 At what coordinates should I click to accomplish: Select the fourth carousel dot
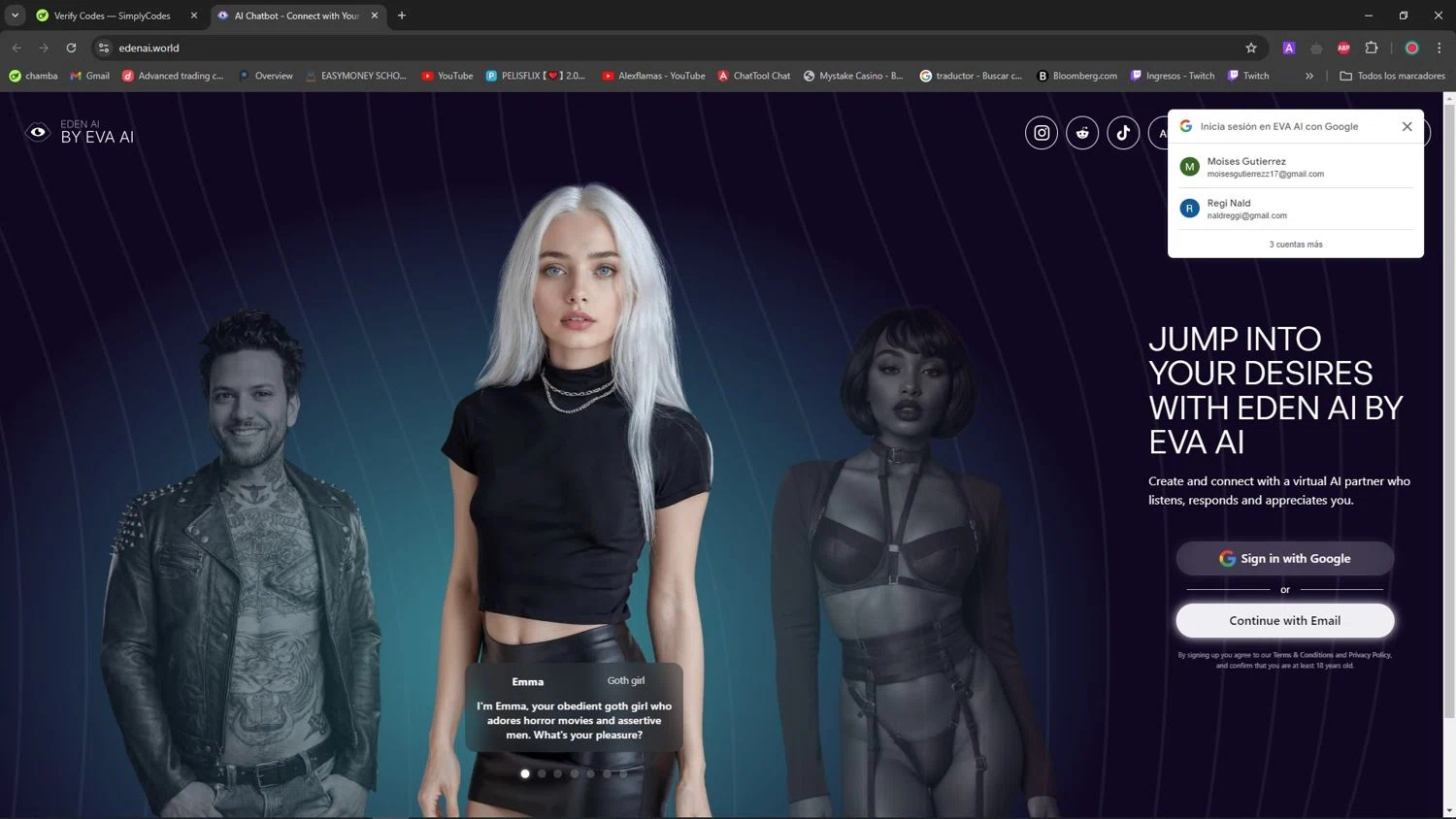pyautogui.click(x=575, y=773)
